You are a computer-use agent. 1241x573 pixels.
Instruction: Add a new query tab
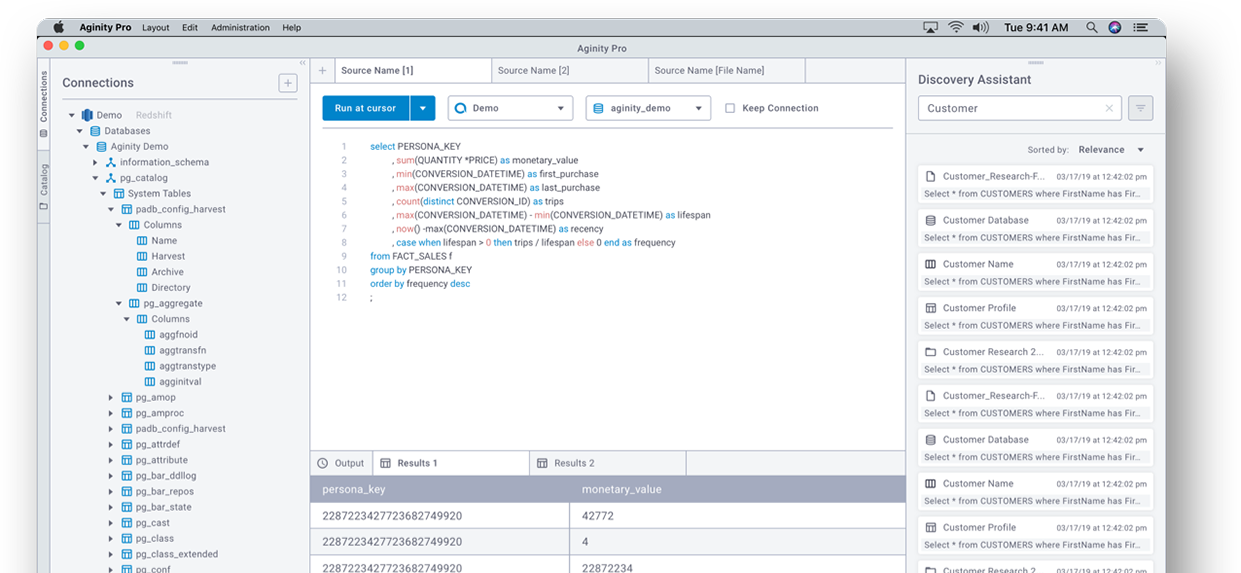pos(322,71)
